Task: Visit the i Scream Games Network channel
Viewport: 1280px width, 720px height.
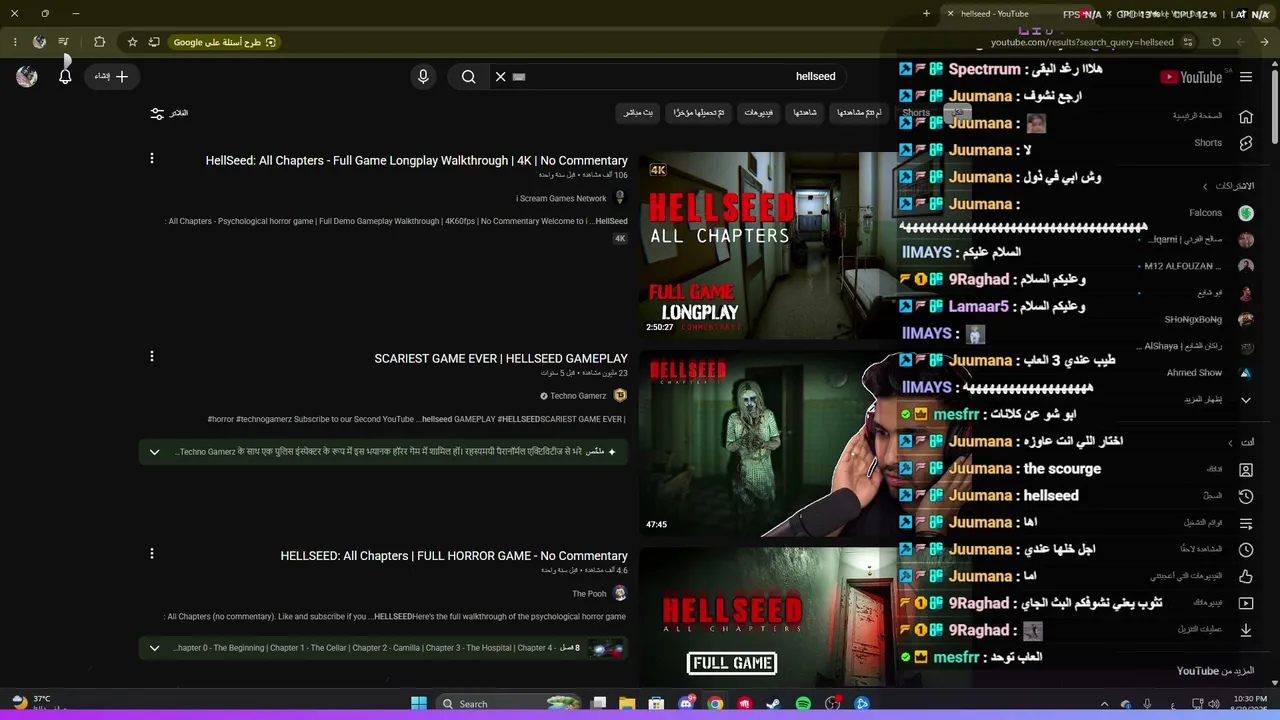Action: (x=561, y=198)
